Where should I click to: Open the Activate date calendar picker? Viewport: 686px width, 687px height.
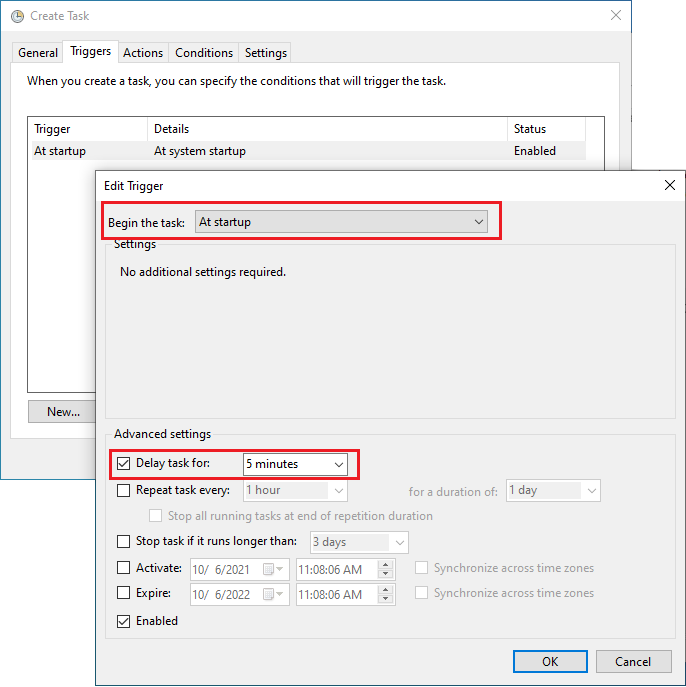tap(272, 569)
